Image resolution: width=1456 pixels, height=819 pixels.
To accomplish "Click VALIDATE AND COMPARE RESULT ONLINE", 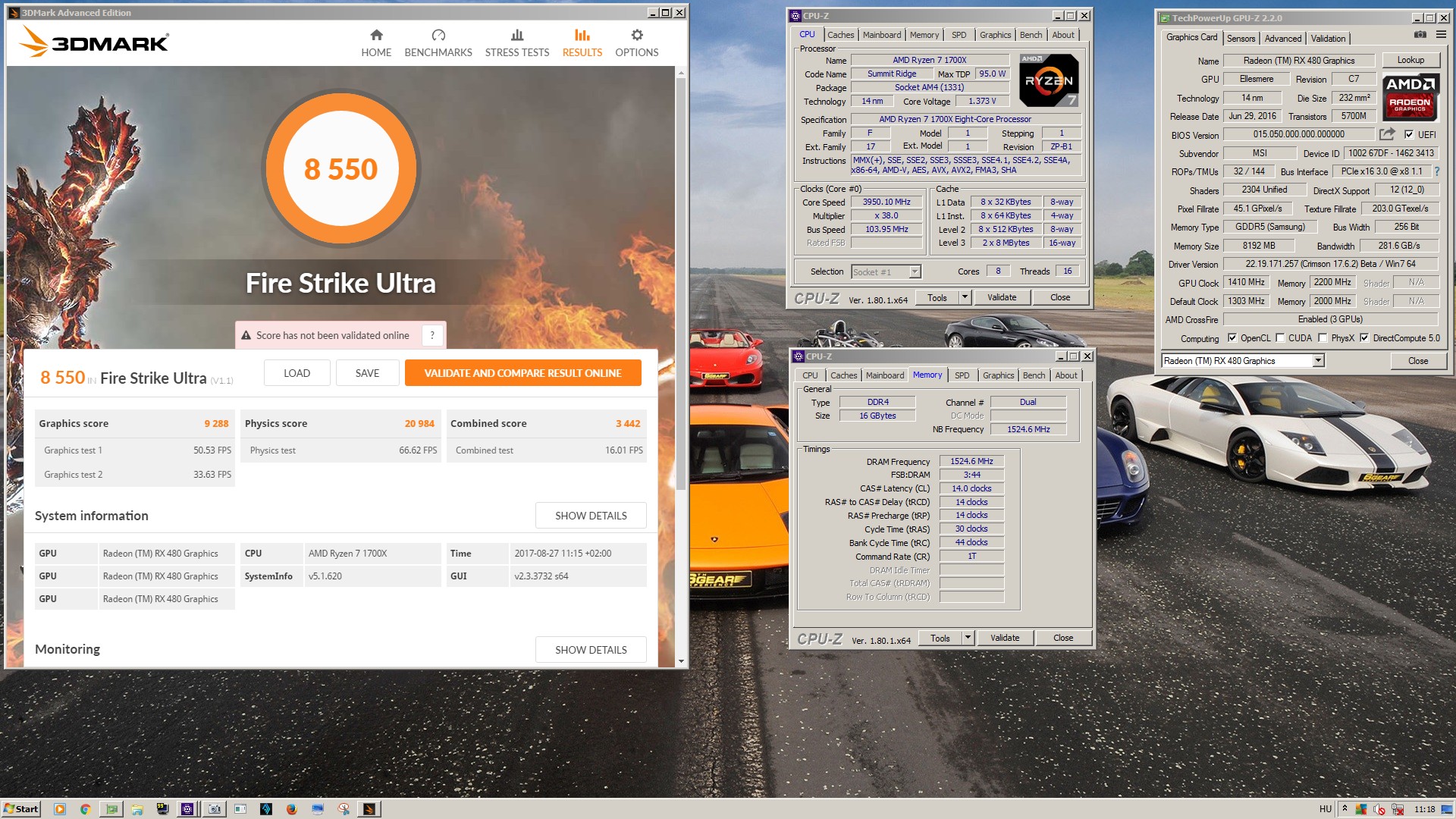I will coord(522,373).
